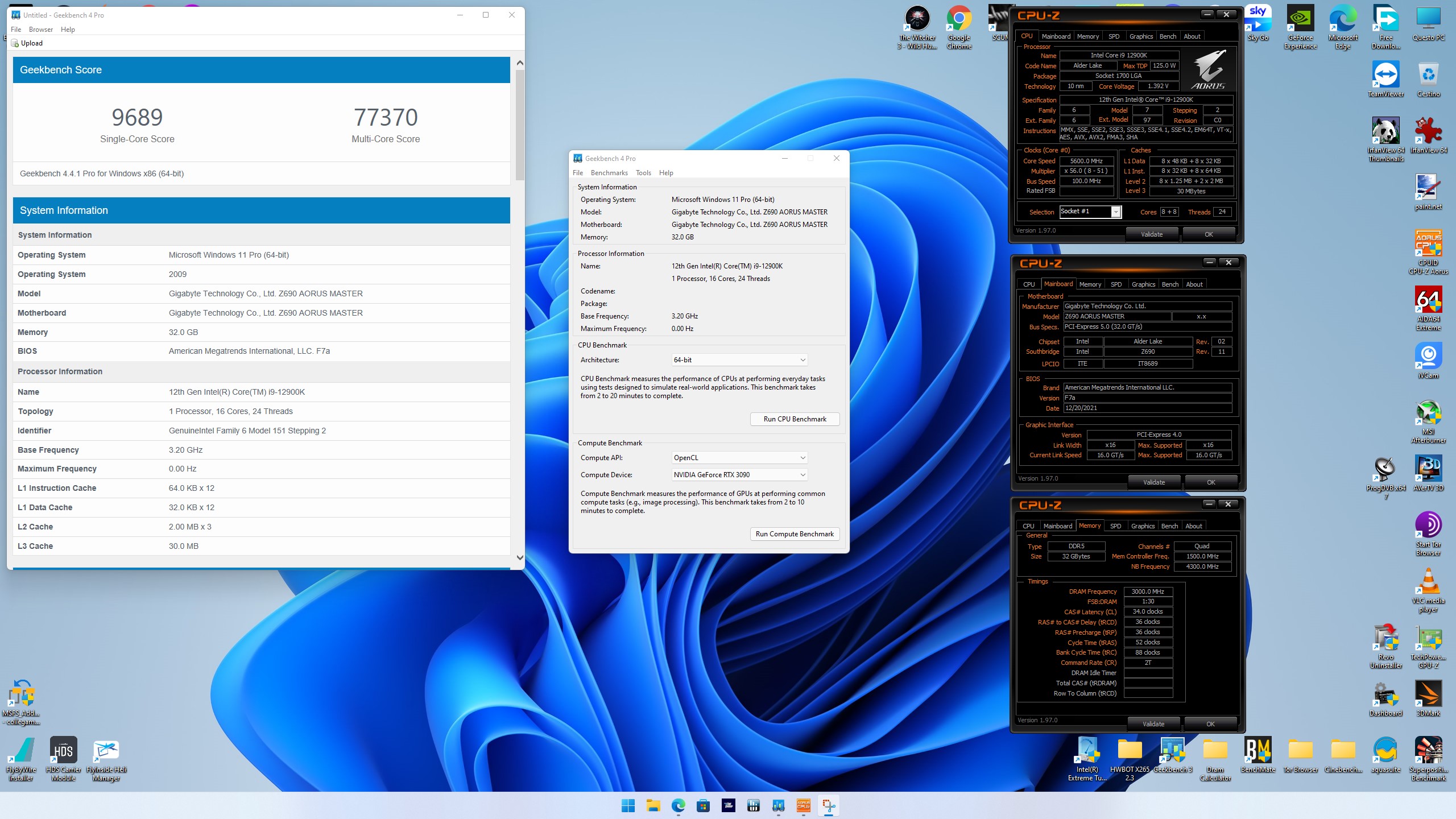The image size is (1456, 819).
Task: Click scrollbar thumb in Geekbench results
Action: click(x=520, y=125)
